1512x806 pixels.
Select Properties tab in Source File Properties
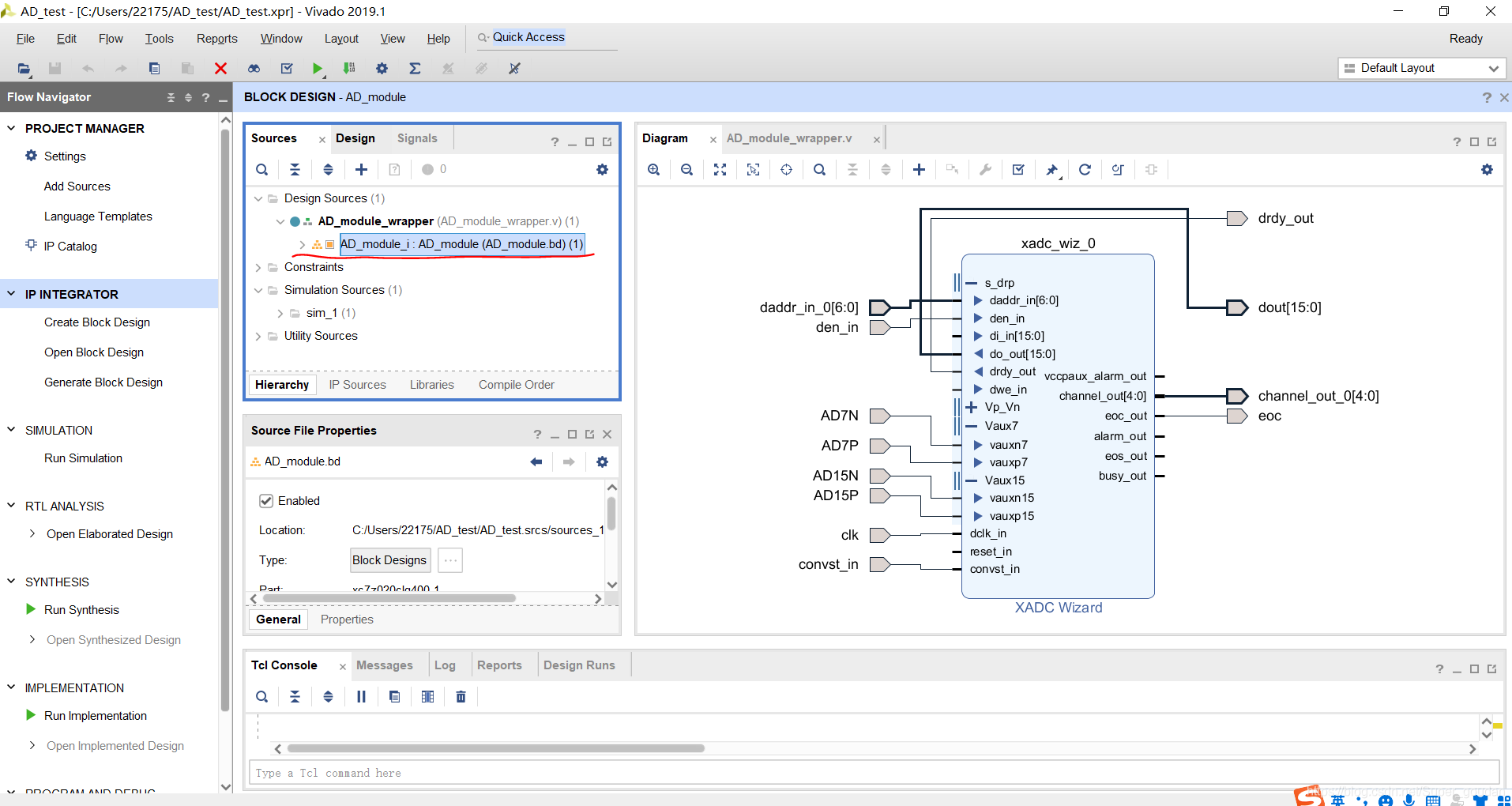pos(347,619)
